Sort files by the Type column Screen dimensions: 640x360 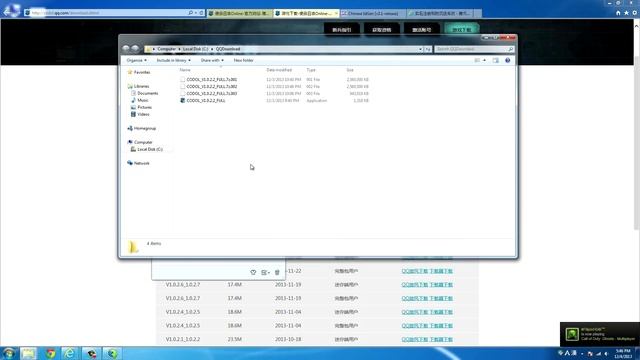311,70
